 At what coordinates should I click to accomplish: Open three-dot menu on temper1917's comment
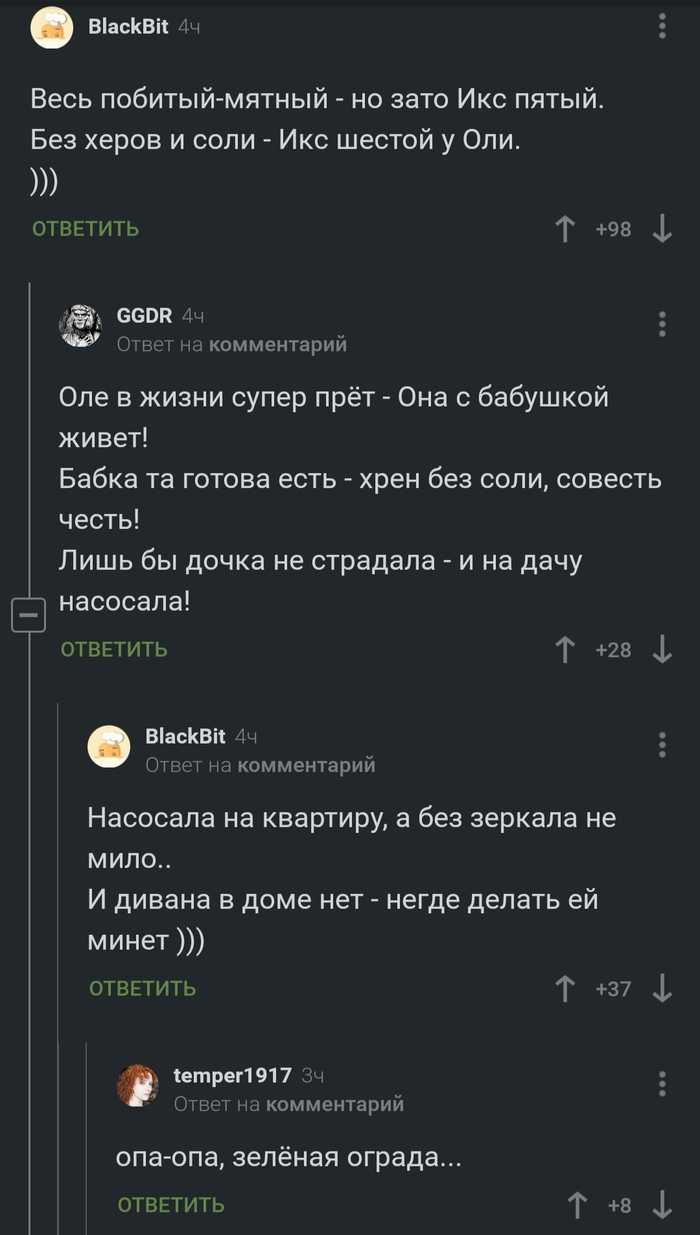pos(662,1084)
